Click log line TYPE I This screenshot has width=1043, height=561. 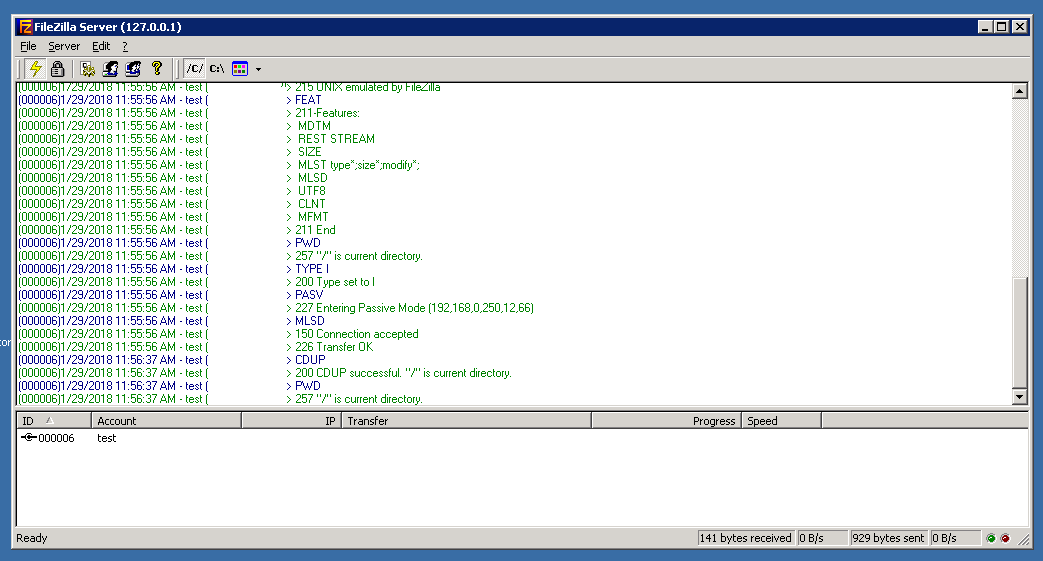click(x=312, y=269)
